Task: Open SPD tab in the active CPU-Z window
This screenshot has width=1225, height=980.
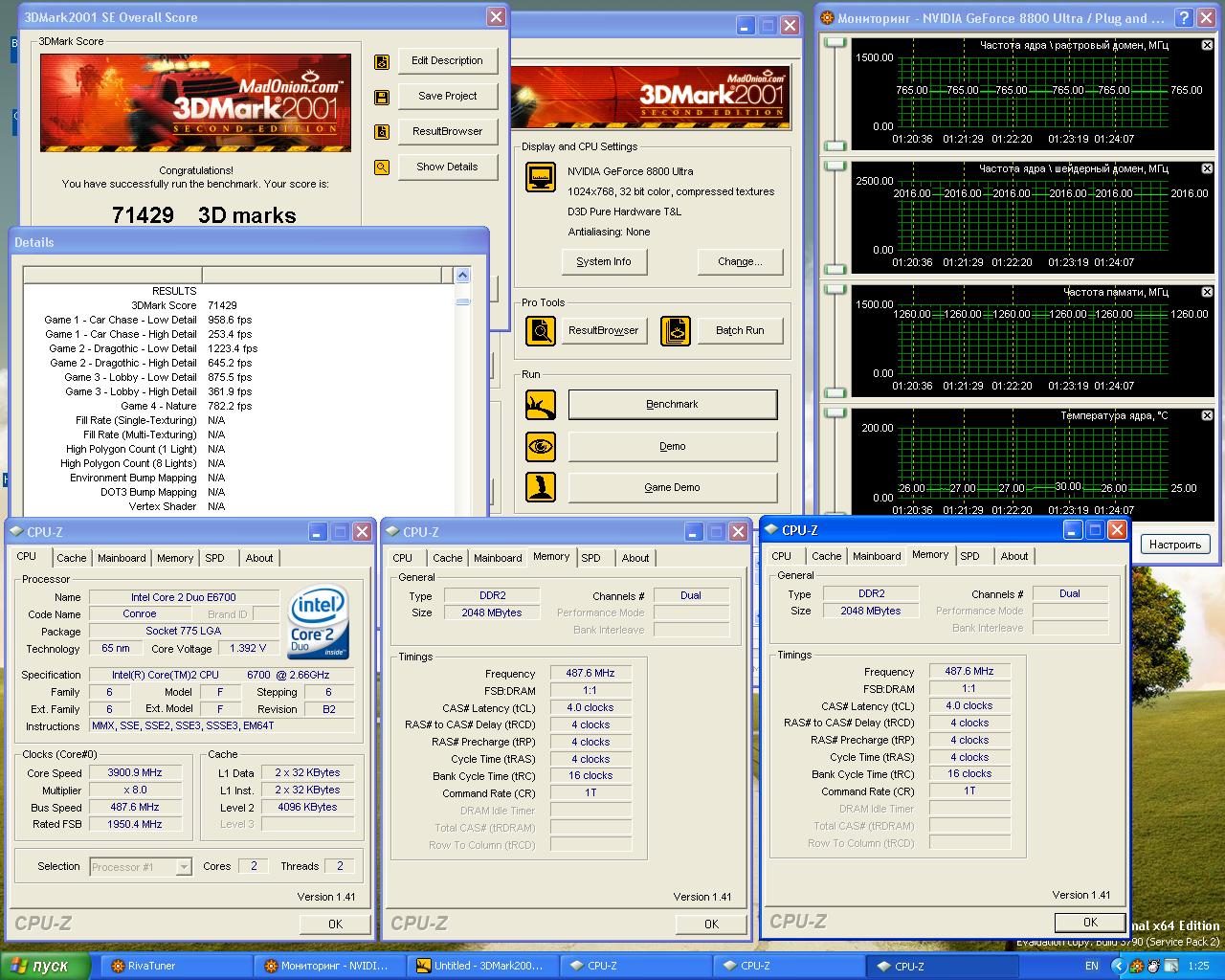Action: [970, 556]
